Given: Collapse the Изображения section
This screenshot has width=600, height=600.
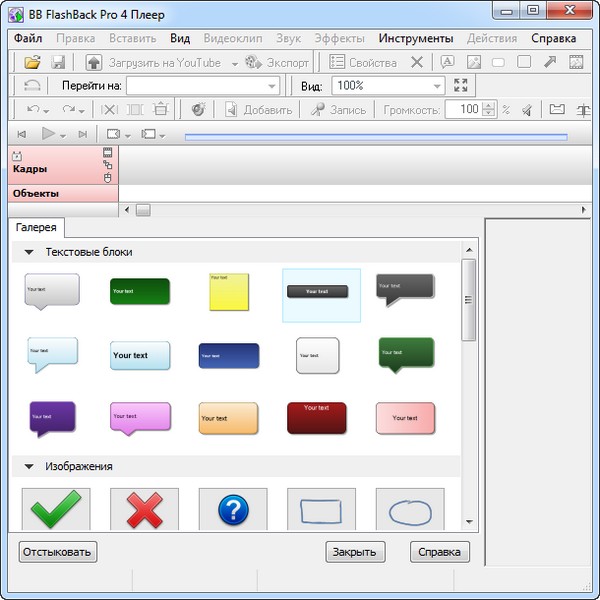Looking at the screenshot, I should pos(29,467).
